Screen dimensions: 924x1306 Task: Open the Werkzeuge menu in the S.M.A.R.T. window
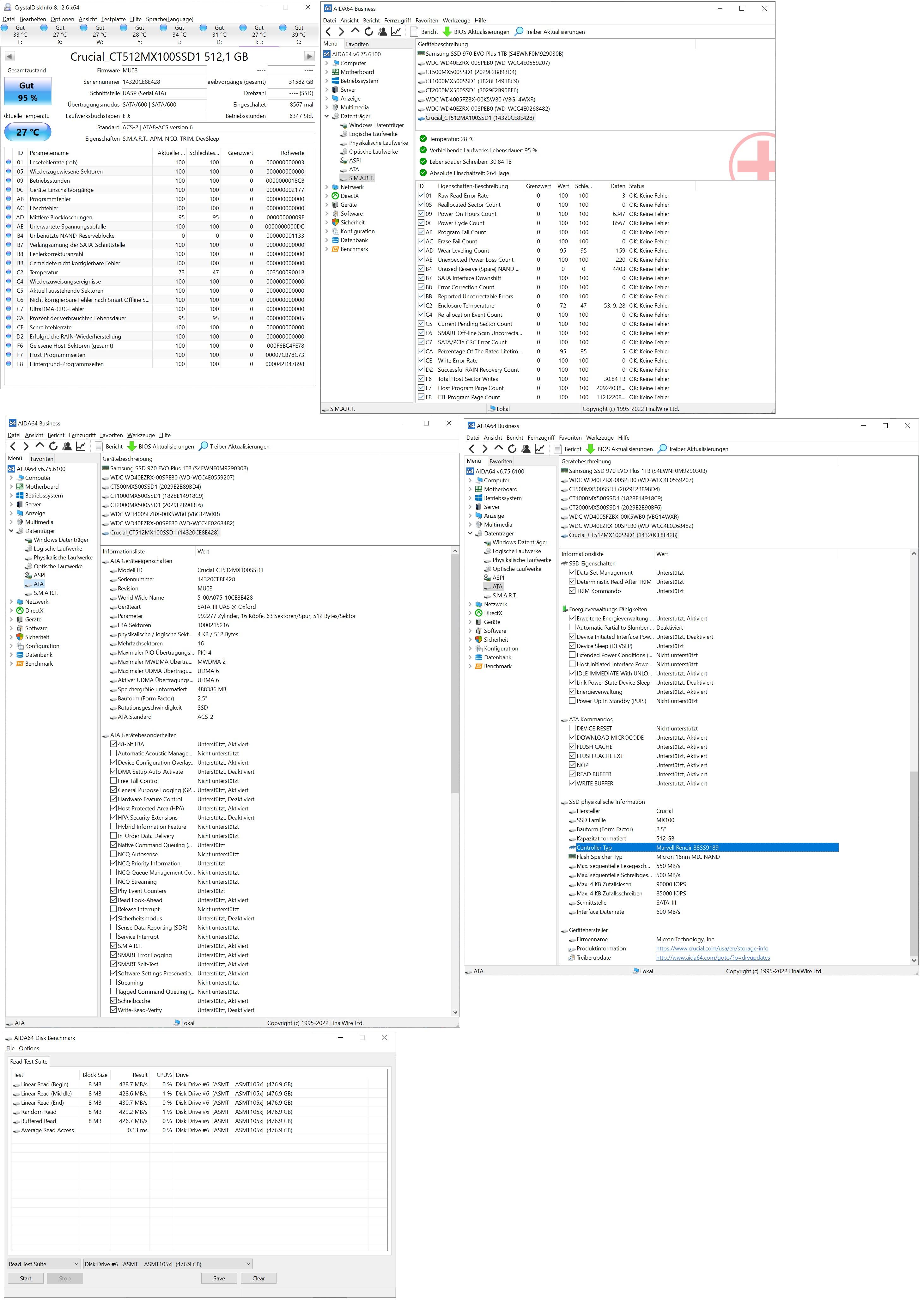[456, 21]
